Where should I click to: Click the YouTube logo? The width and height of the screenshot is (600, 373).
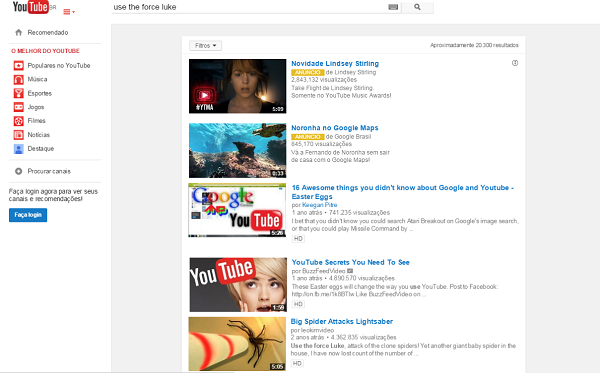(31, 7)
